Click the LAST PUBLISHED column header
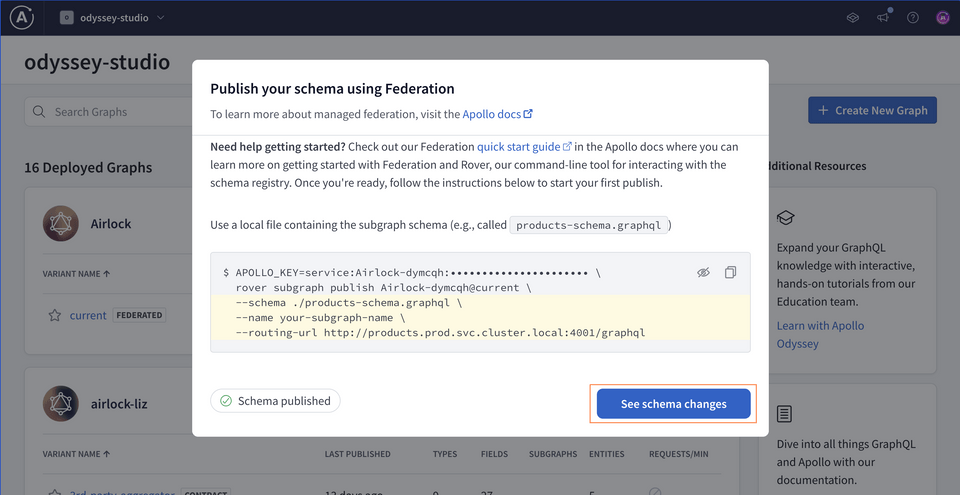 pyautogui.click(x=358, y=454)
